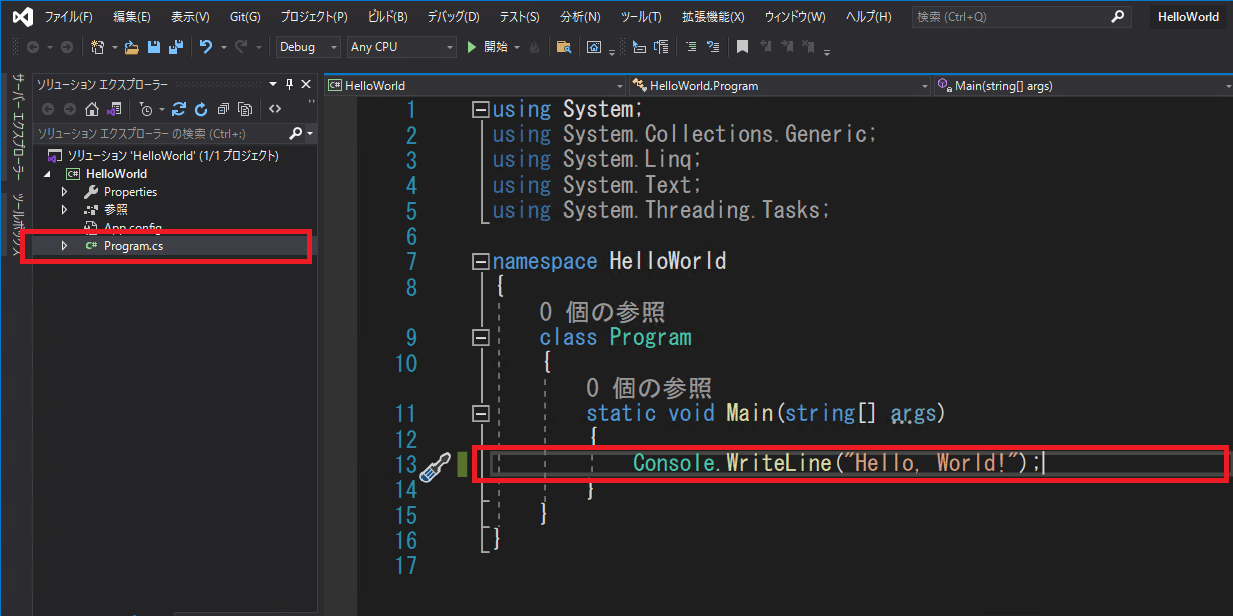Collapse the Main method block

481,414
